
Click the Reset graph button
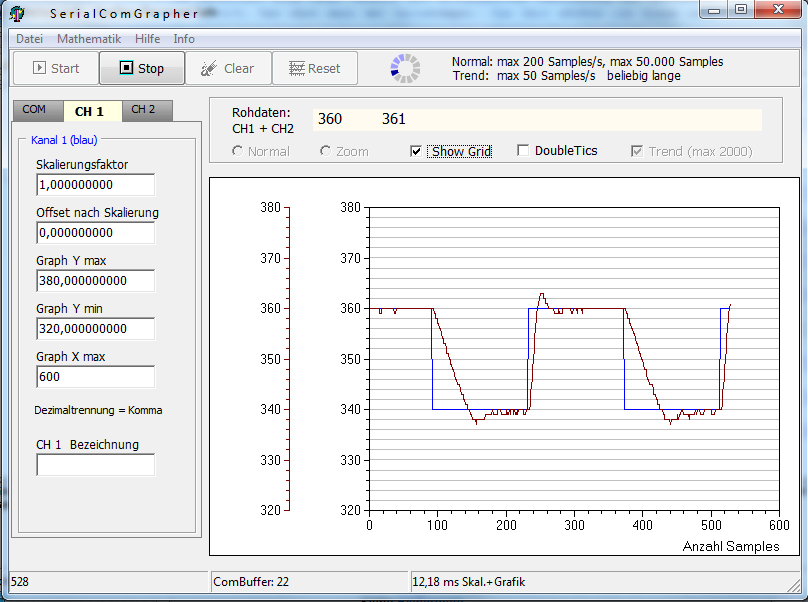(314, 68)
